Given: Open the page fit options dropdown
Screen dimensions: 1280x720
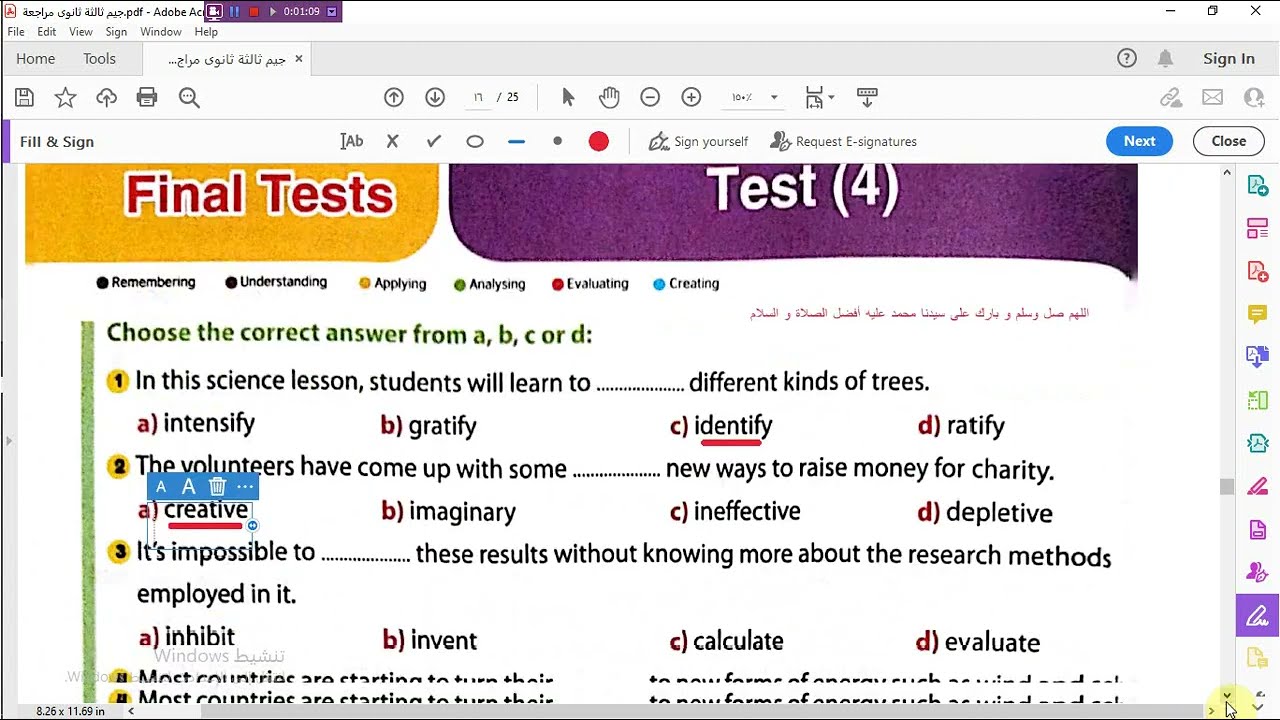Looking at the screenshot, I should click(821, 97).
